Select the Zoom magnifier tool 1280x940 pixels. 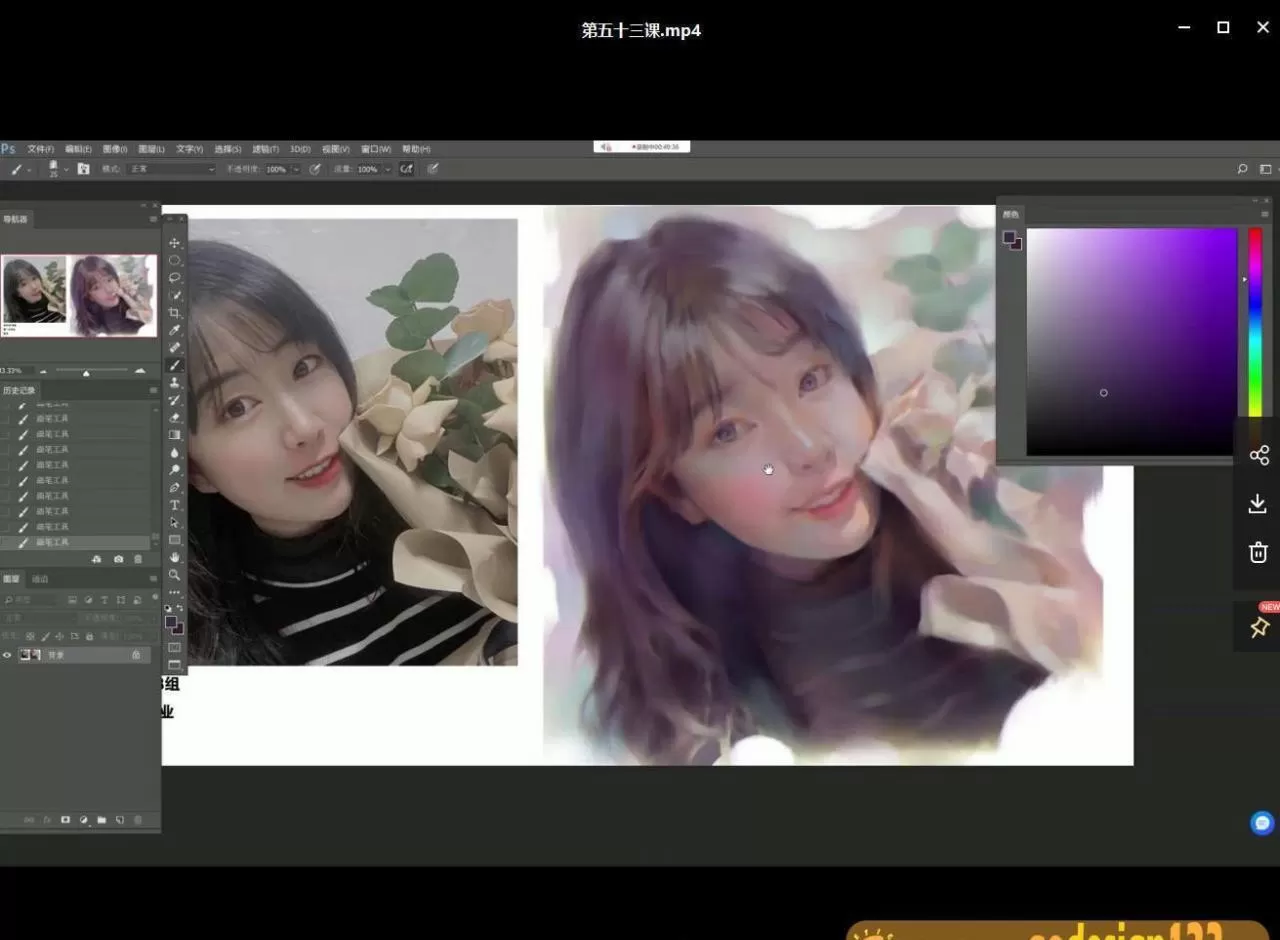click(x=175, y=575)
